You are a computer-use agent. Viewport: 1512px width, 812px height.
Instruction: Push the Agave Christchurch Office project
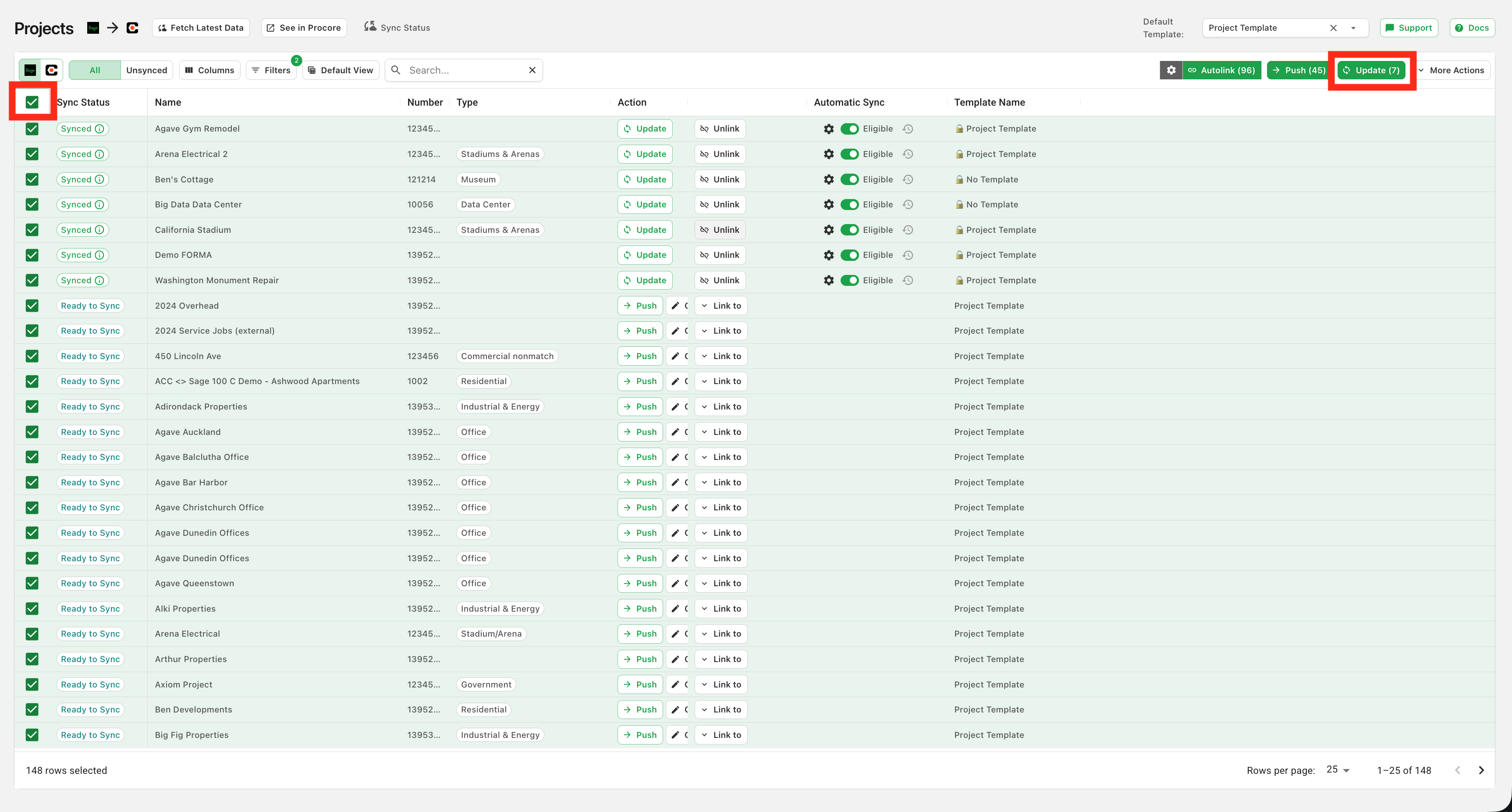[640, 508]
